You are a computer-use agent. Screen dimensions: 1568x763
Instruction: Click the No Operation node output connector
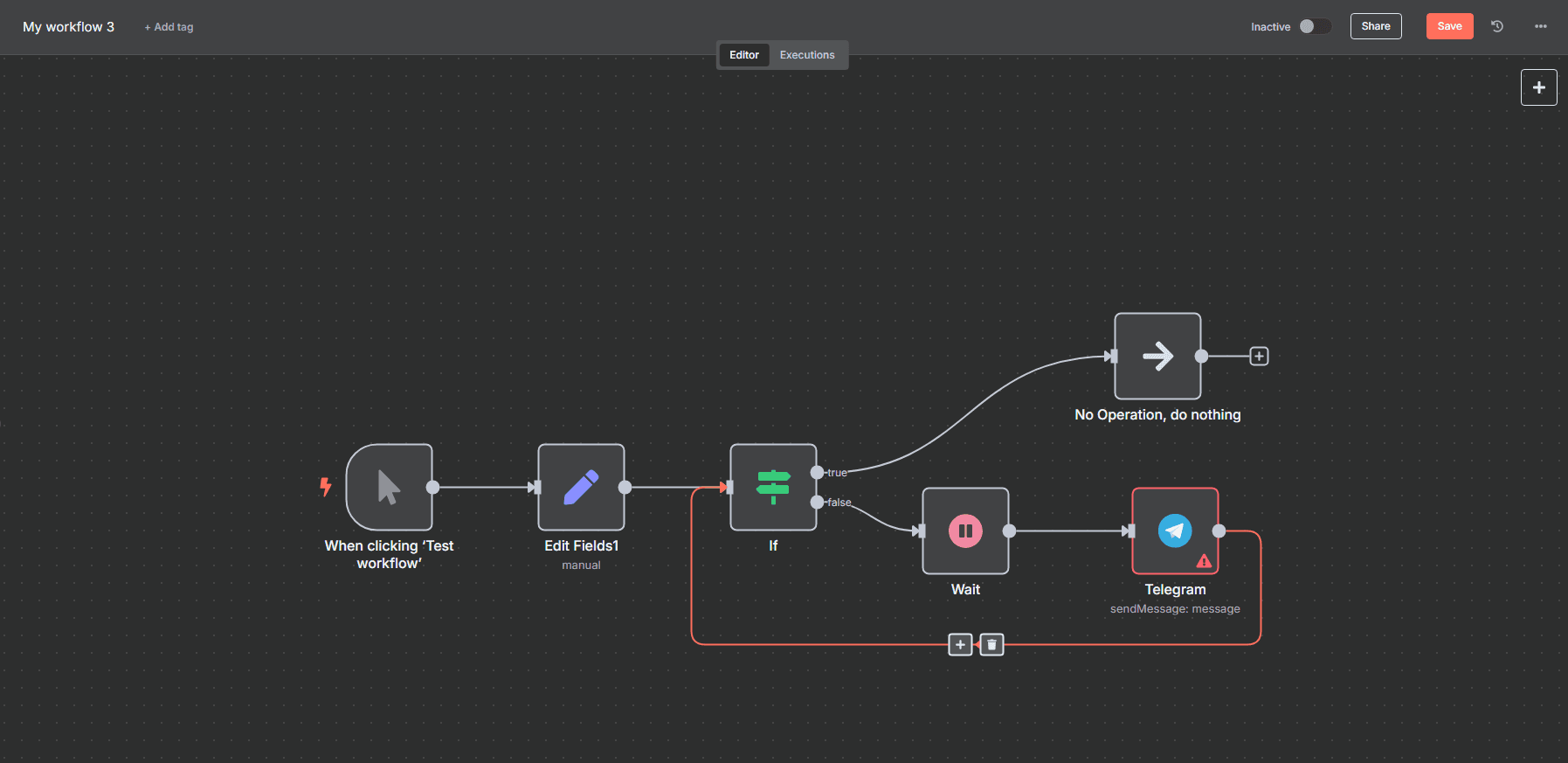point(1201,356)
